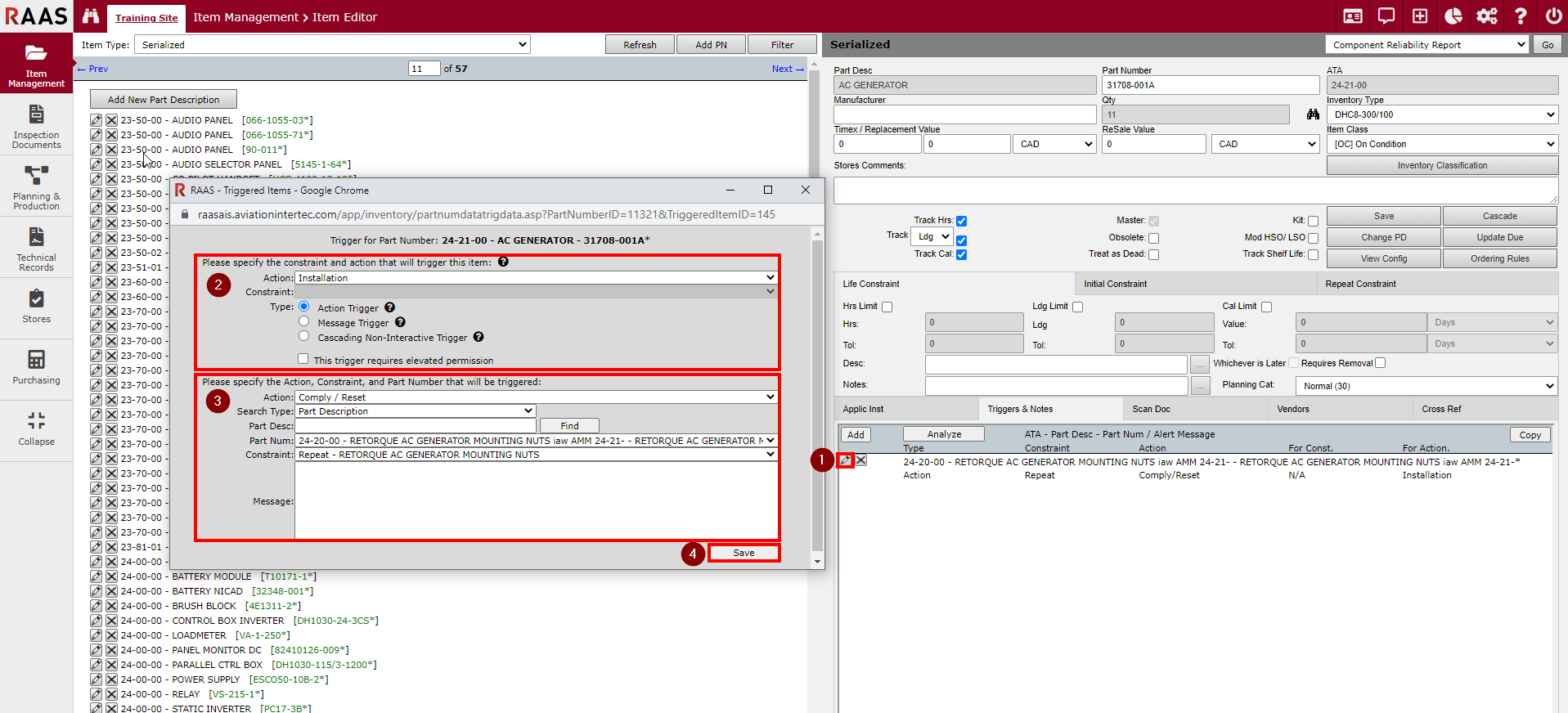
Task: Open the settings gears icon
Action: (1486, 16)
